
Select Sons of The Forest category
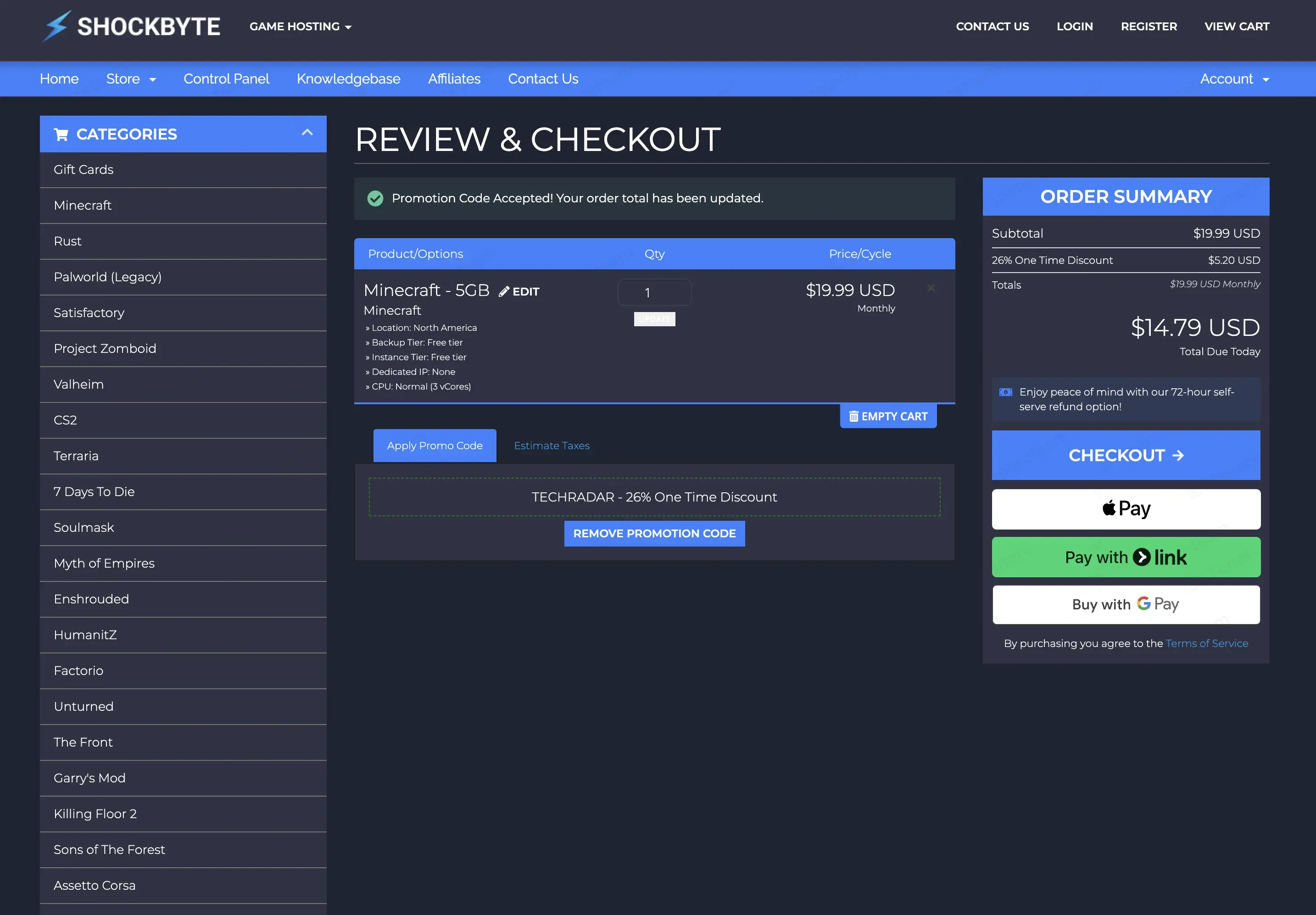183,850
